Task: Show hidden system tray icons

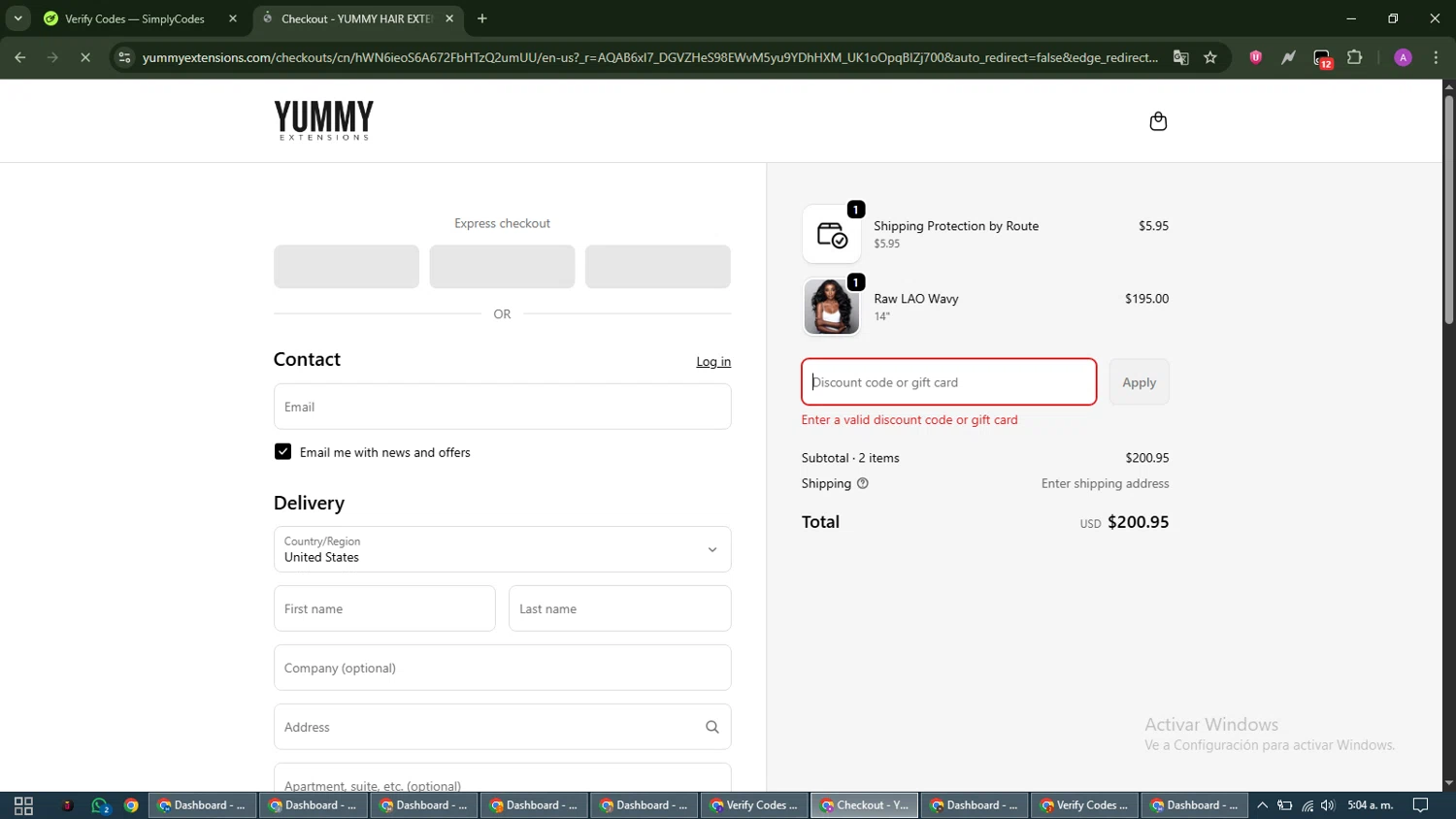Action: point(1262,805)
